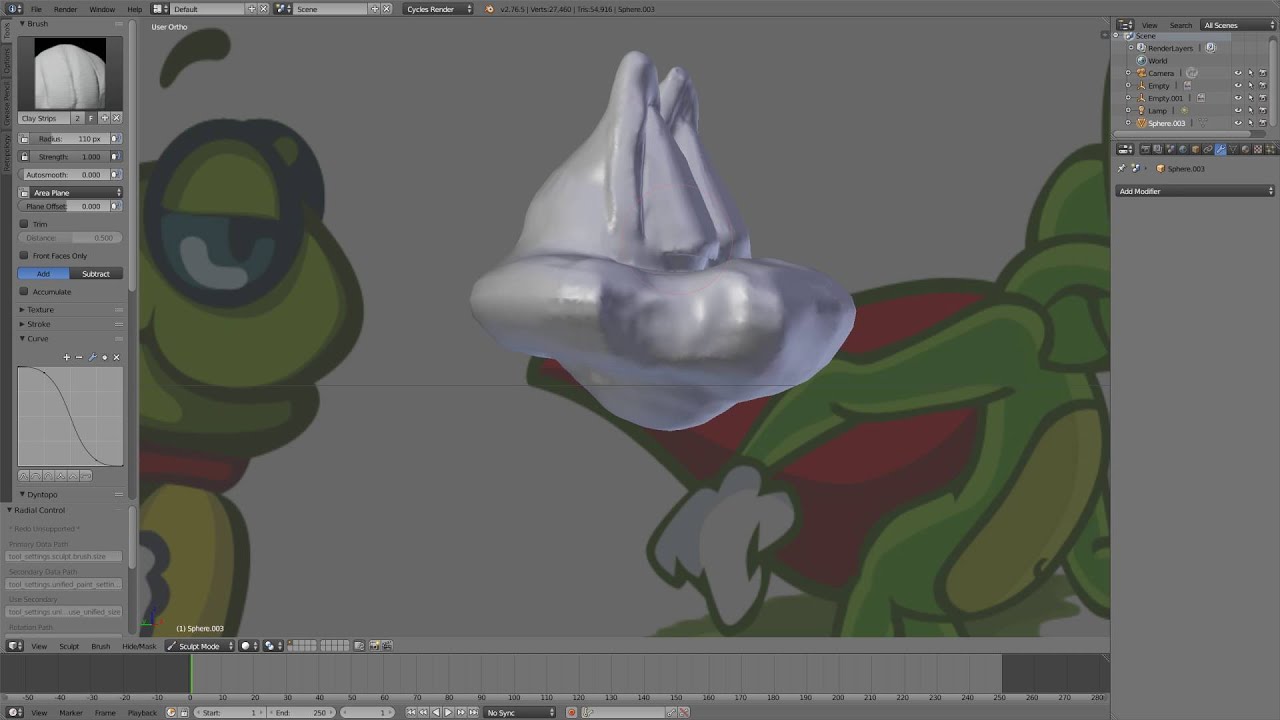Play the animation forward
This screenshot has height=720, width=1280.
pos(448,712)
